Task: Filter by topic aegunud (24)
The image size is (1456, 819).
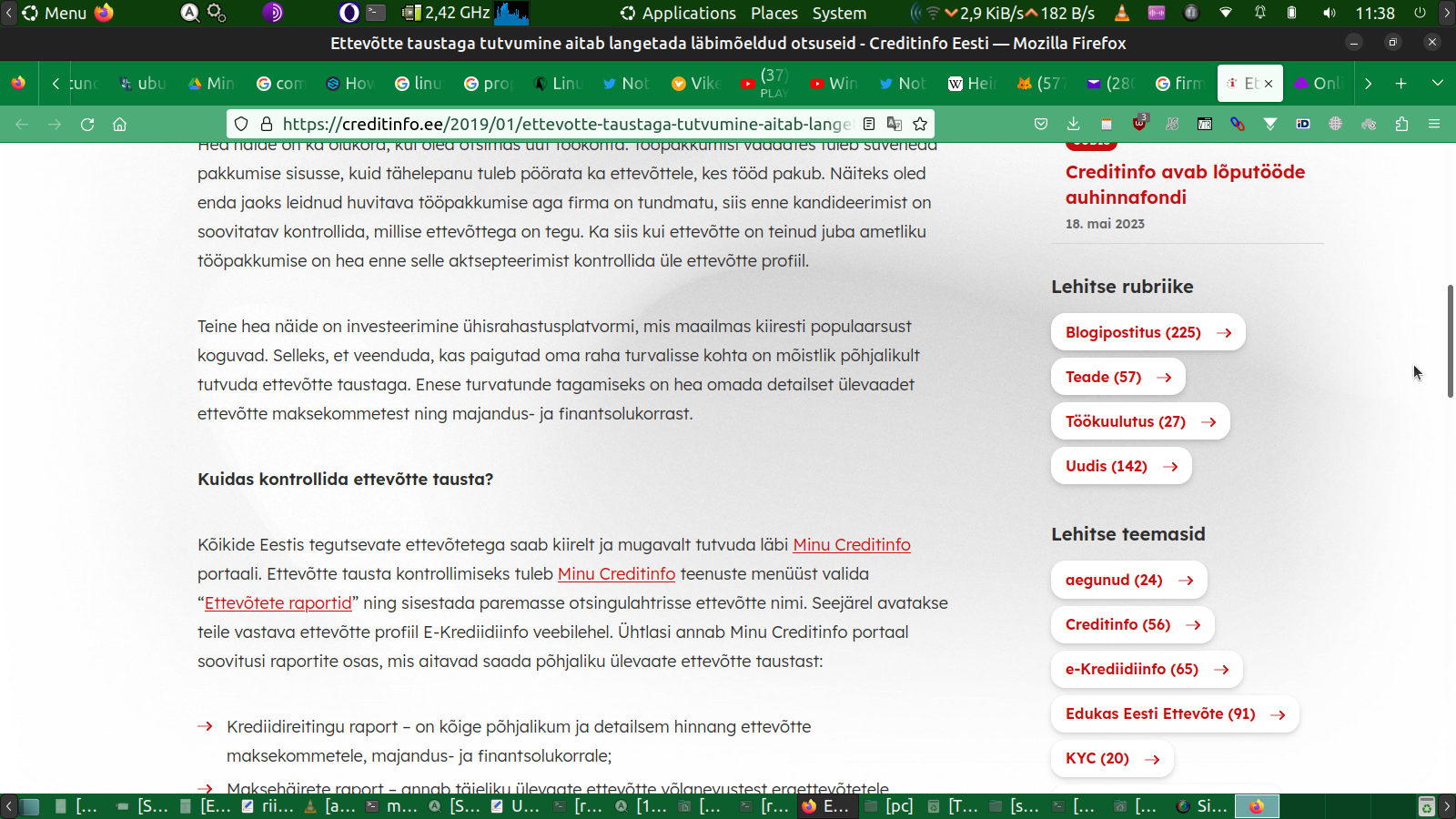Action: click(1128, 580)
